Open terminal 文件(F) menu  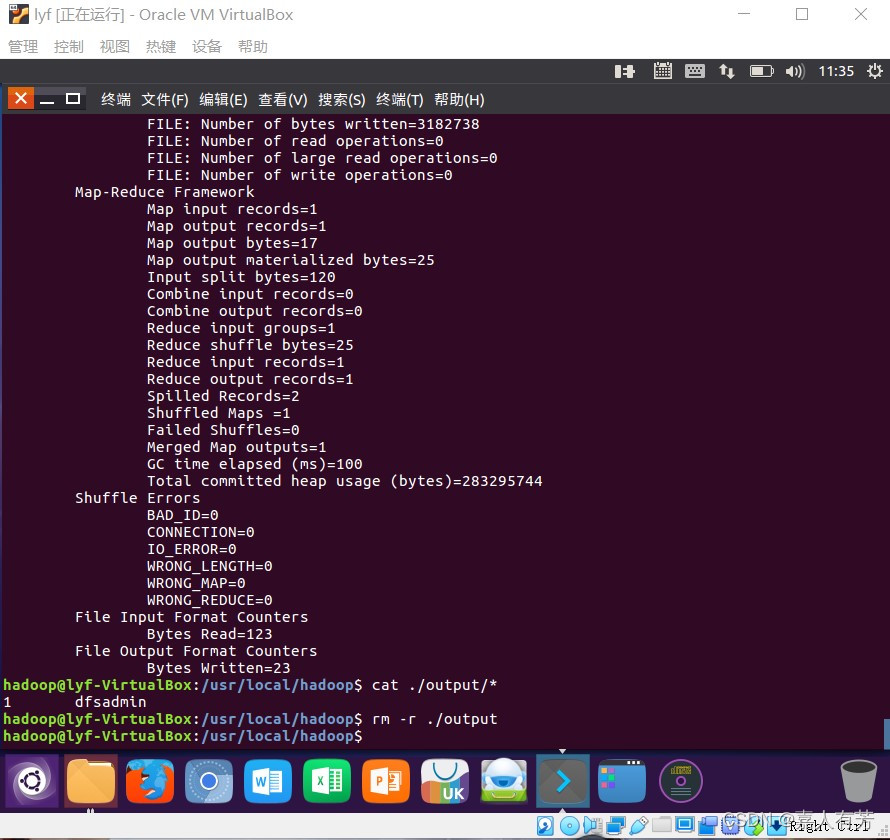pyautogui.click(x=165, y=100)
